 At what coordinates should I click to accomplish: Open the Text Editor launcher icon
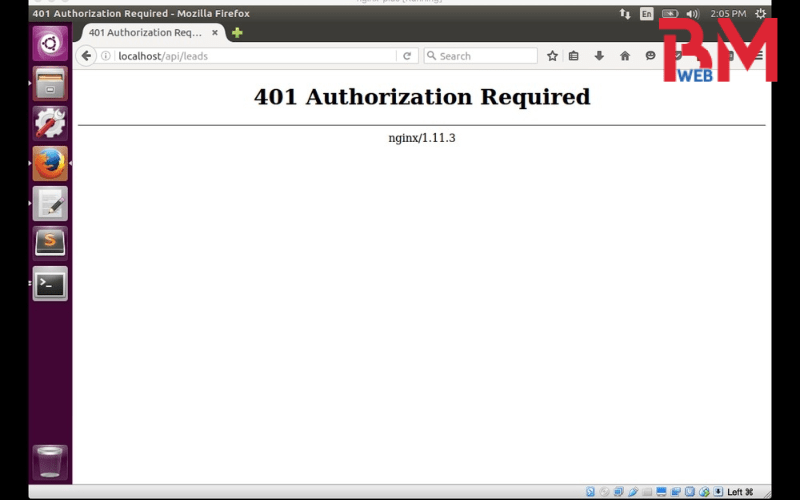[x=50, y=204]
